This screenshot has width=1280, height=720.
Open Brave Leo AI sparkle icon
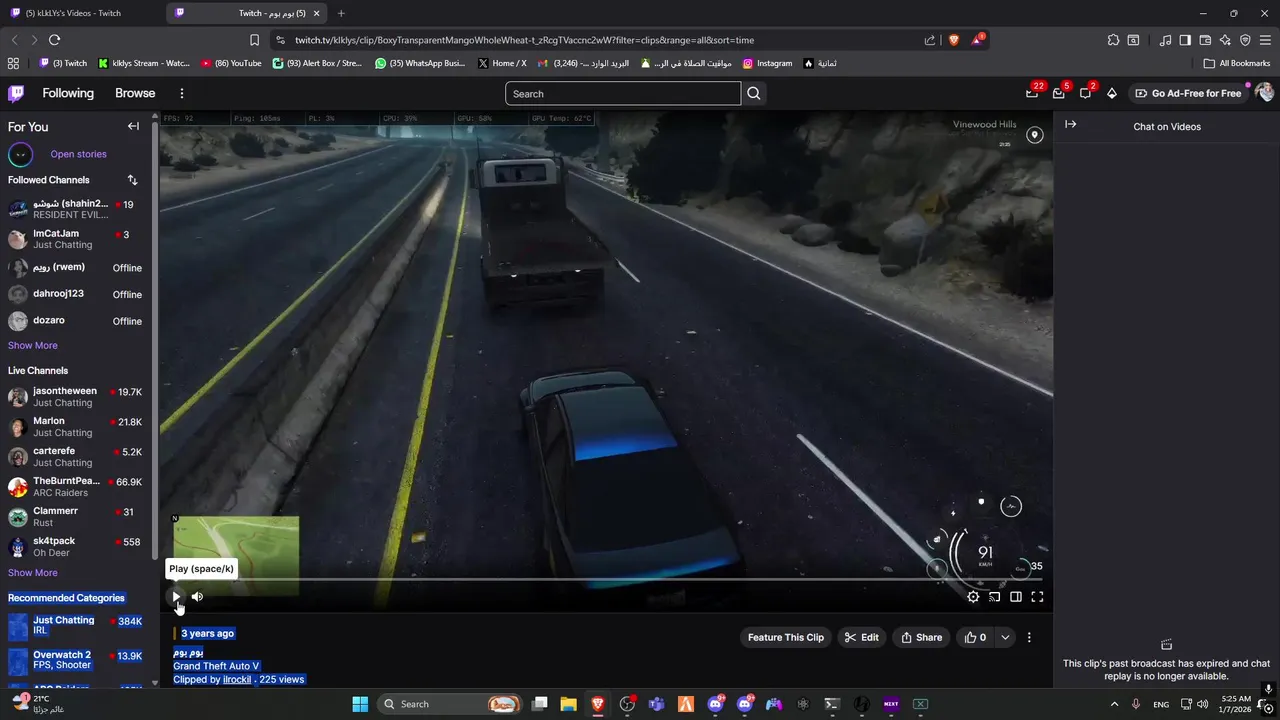pyautogui.click(x=1225, y=40)
